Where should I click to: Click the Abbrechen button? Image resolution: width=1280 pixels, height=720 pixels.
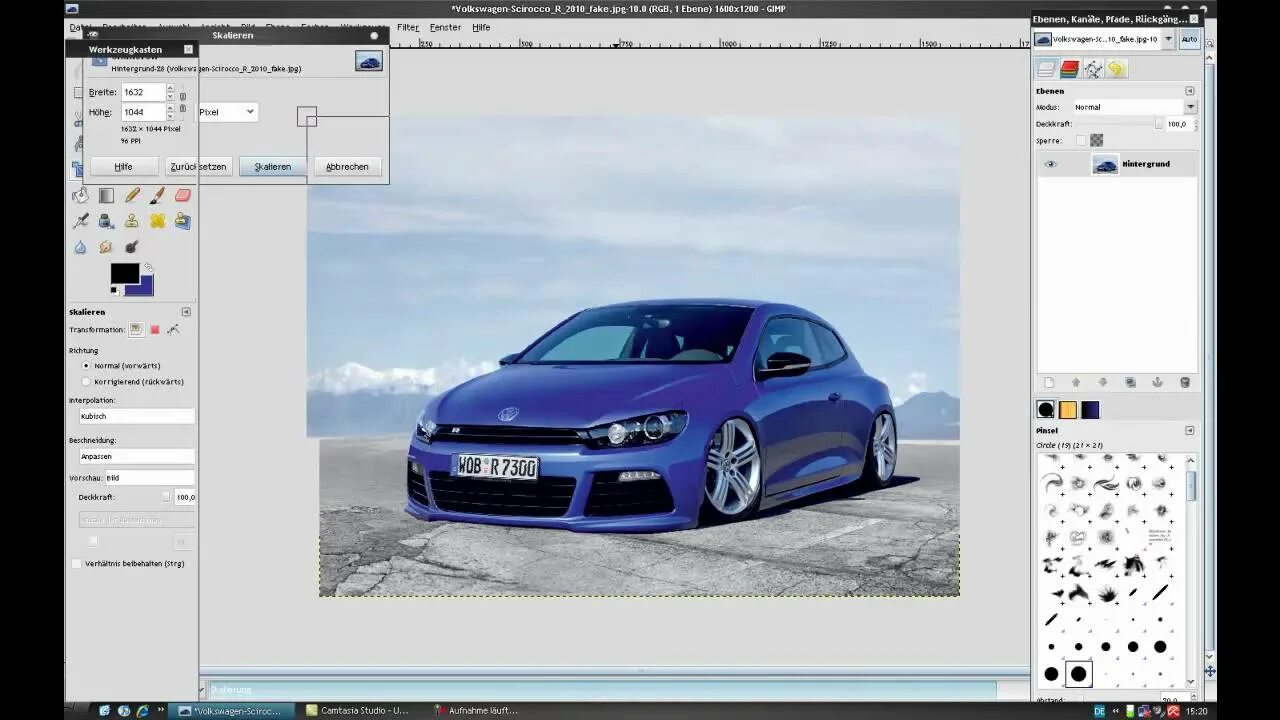click(x=347, y=167)
